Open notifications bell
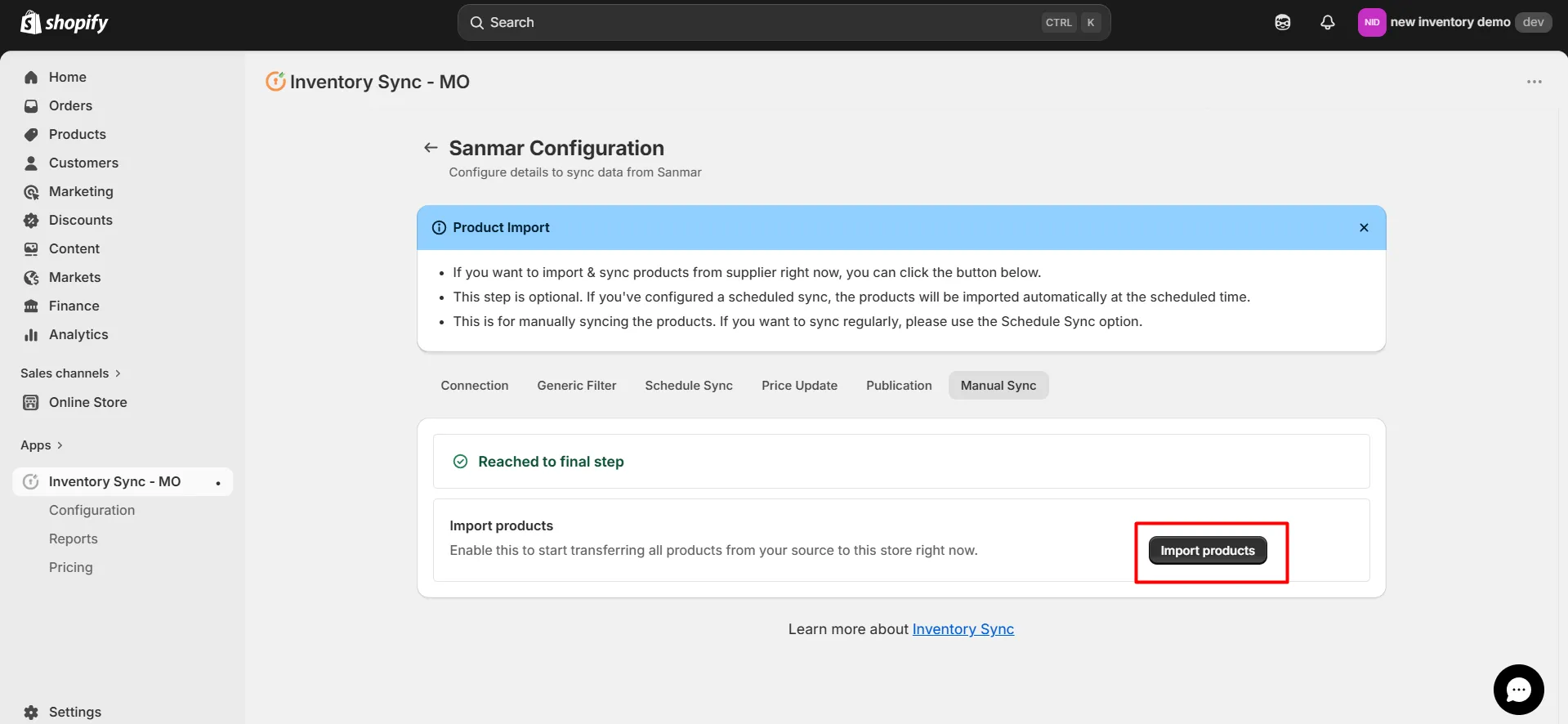1568x724 pixels. click(x=1328, y=23)
